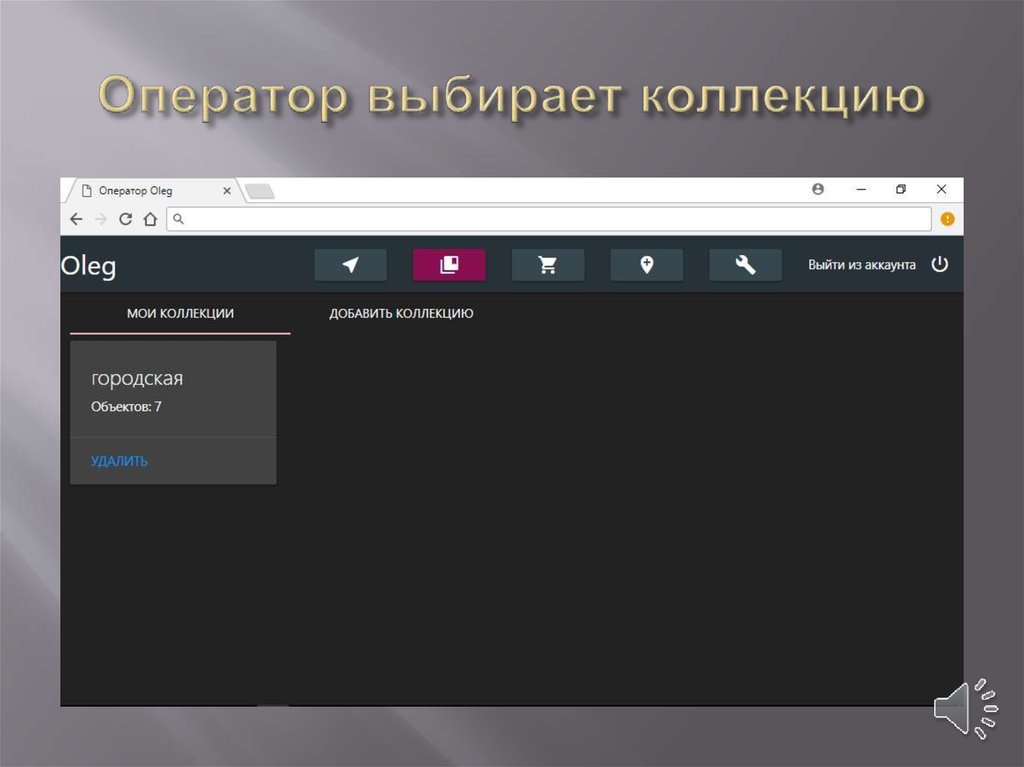Switch to the МОИ КОЛЛЕКЦИИ tab
The image size is (1024, 767).
pyautogui.click(x=179, y=313)
